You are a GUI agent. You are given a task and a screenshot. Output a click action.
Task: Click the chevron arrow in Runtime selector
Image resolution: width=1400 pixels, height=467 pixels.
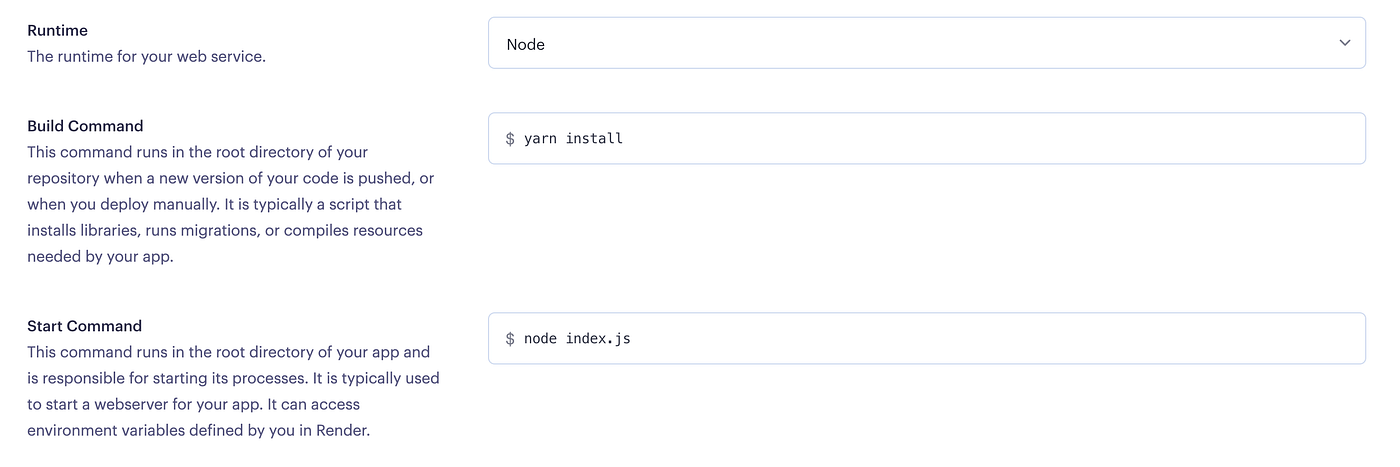[1344, 44]
